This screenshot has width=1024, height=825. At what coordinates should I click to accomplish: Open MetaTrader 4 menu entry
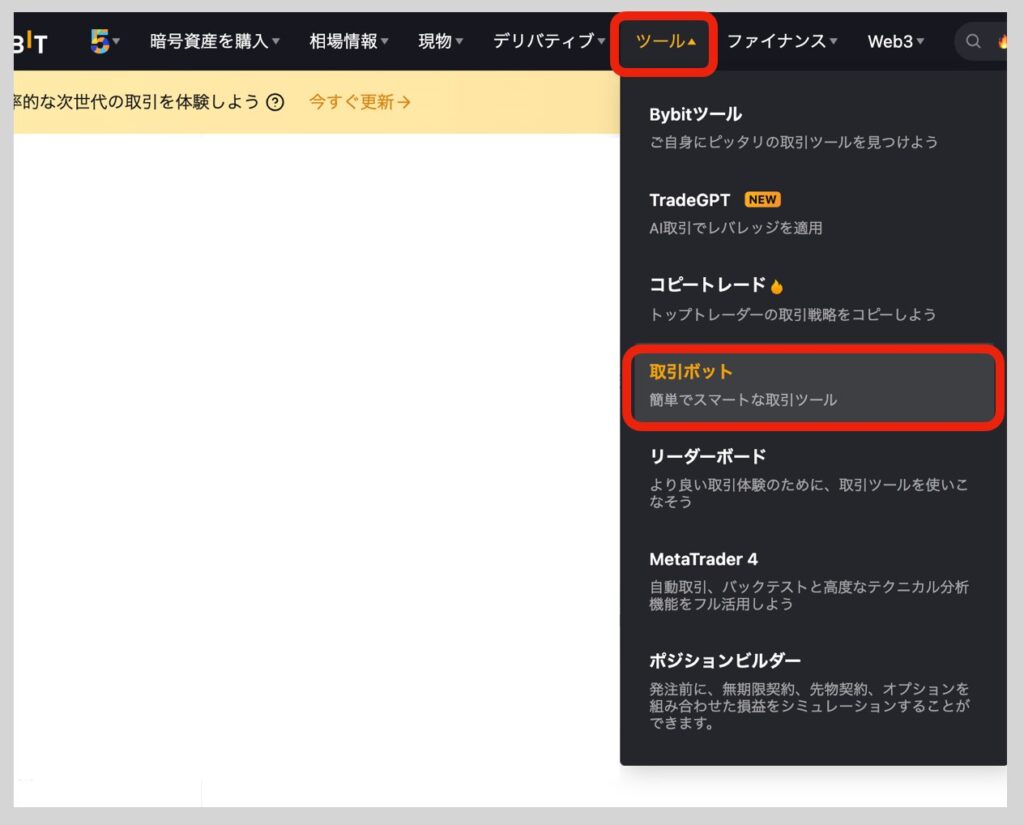(702, 559)
